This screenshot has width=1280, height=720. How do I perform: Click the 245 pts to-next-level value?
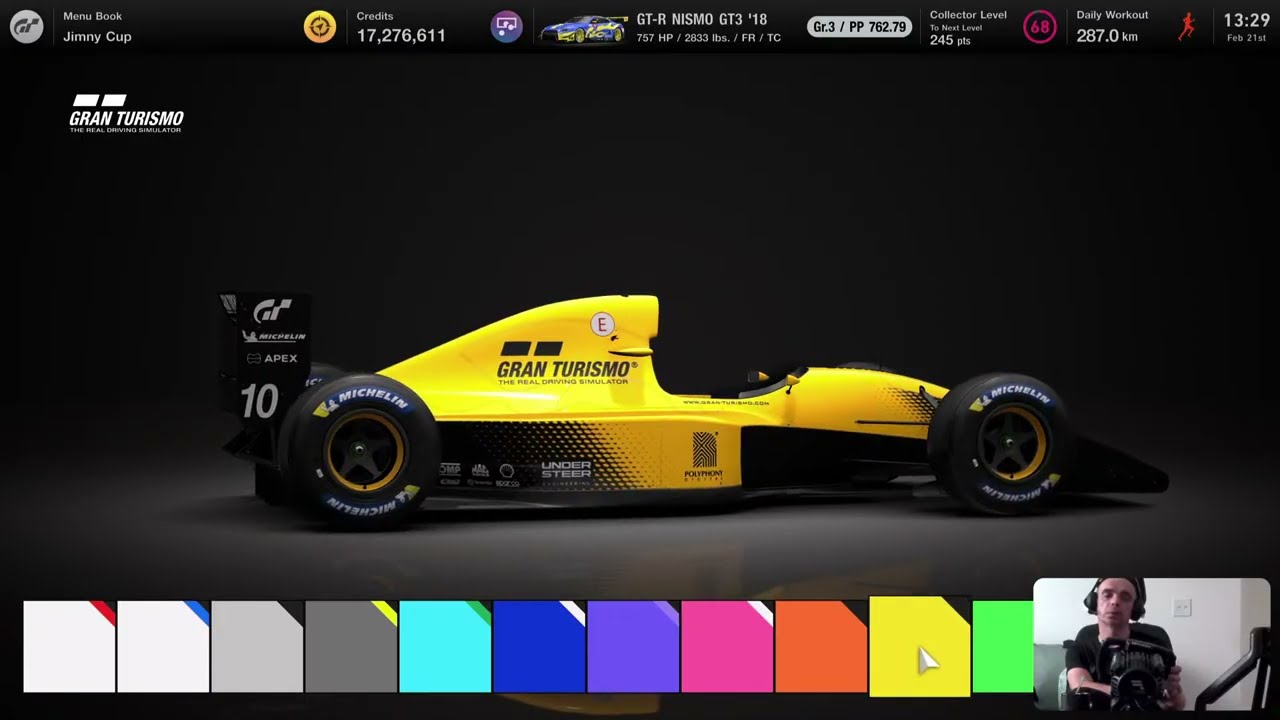click(x=950, y=41)
